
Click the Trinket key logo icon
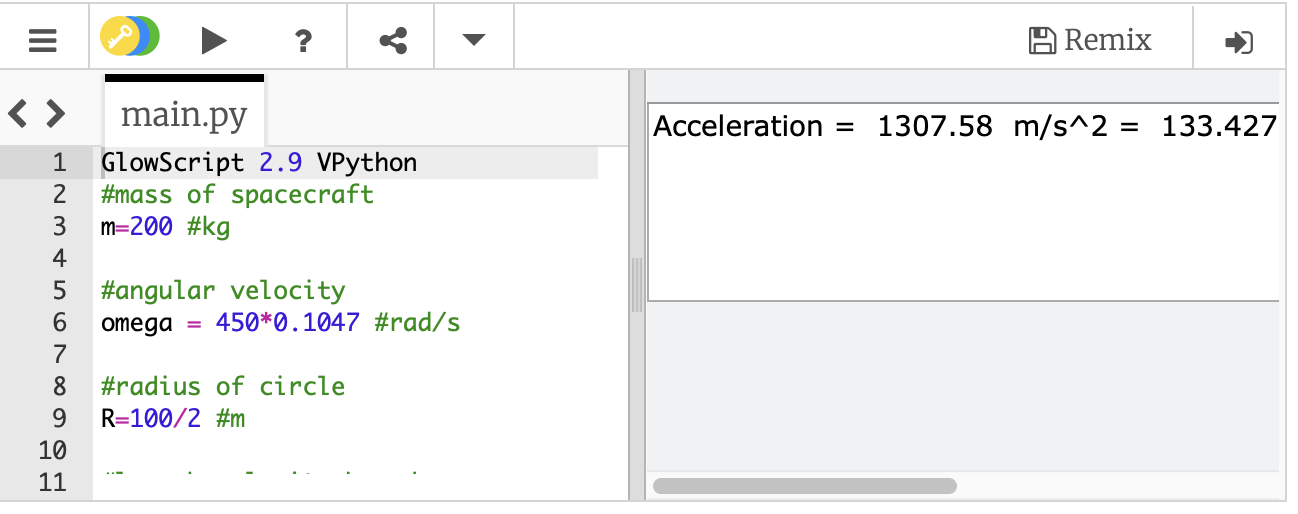(130, 39)
